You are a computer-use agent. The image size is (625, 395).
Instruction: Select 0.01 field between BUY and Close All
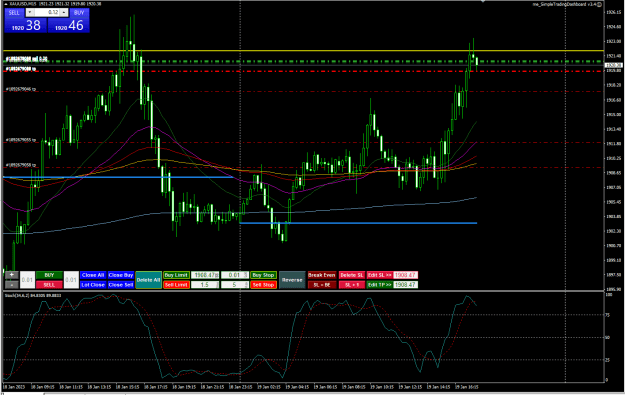click(71, 280)
